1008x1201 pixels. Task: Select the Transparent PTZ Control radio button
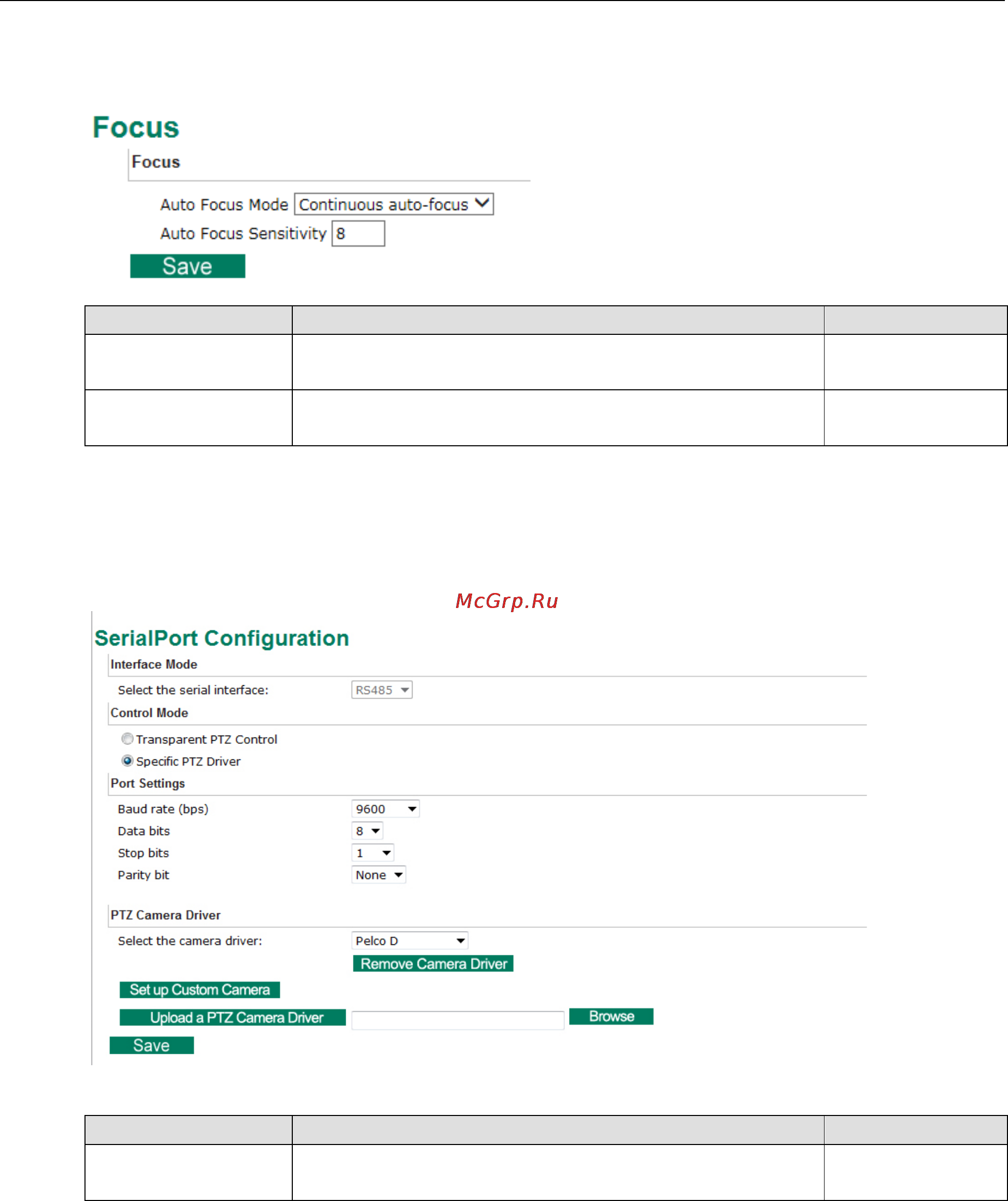tap(127, 739)
